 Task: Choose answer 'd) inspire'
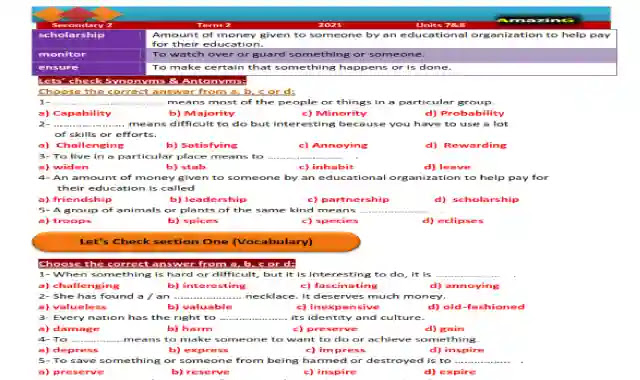(457, 350)
